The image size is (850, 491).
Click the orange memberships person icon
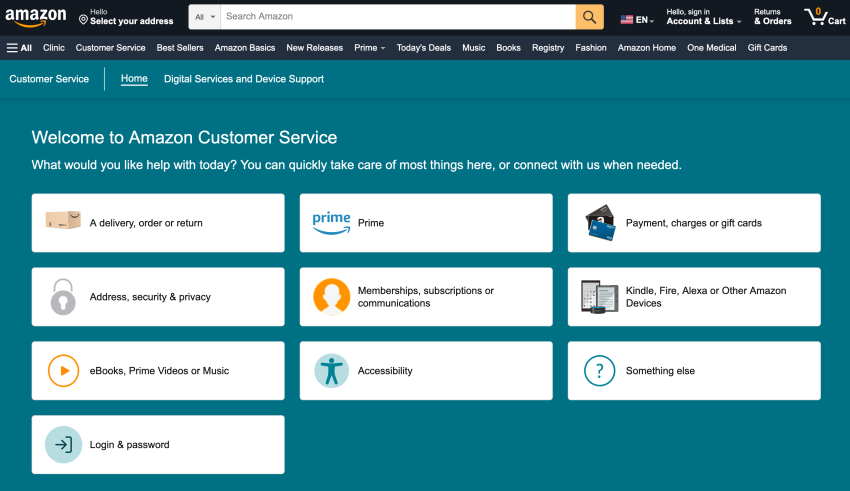pyautogui.click(x=331, y=297)
